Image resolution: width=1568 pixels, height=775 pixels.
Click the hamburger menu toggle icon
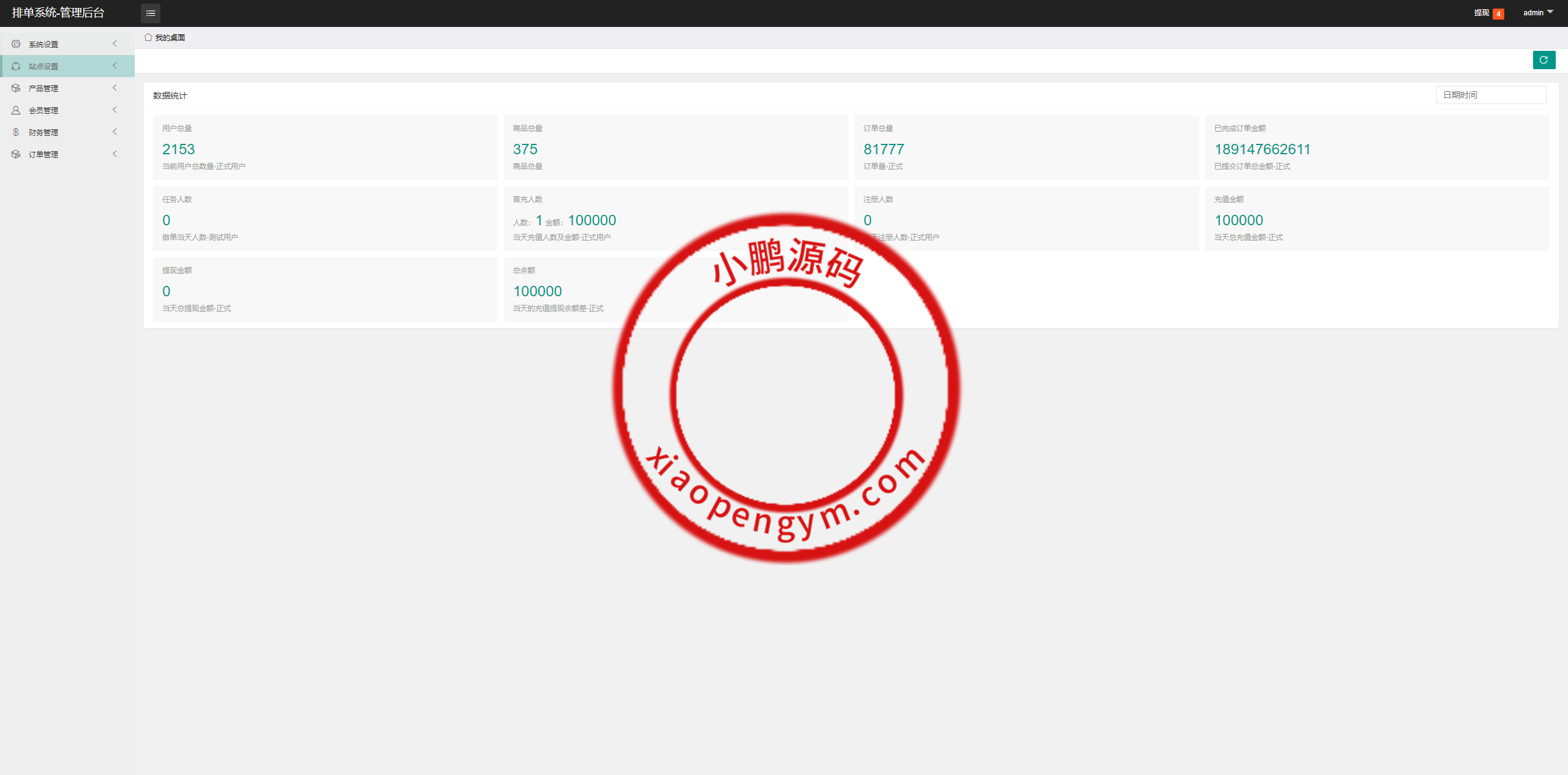[151, 13]
